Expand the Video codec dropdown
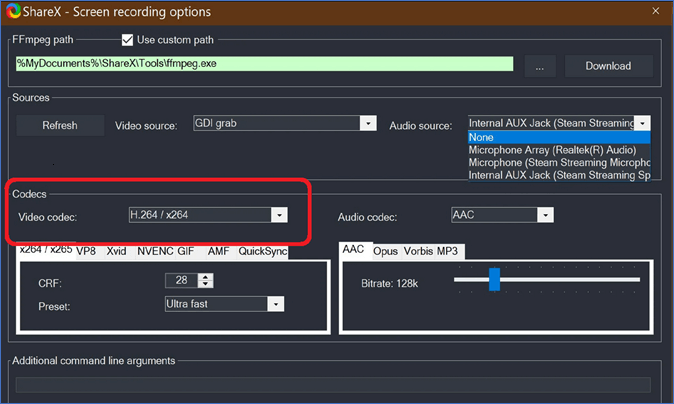674x404 pixels. pyautogui.click(x=207, y=215)
